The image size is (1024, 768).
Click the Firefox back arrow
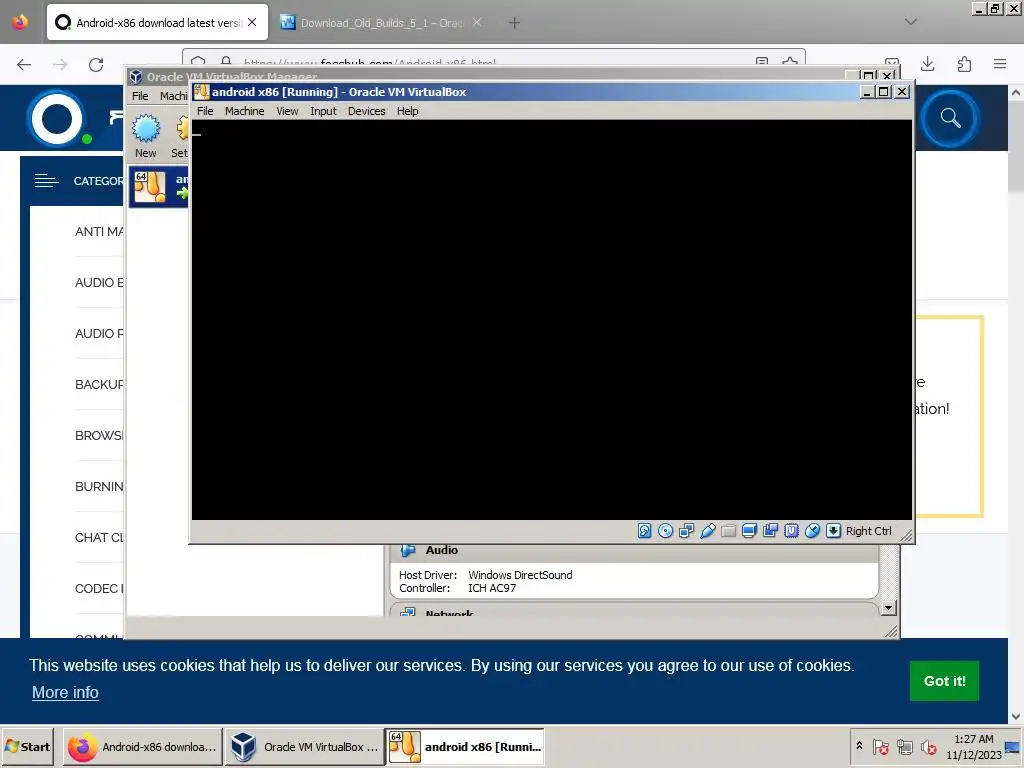coord(24,64)
